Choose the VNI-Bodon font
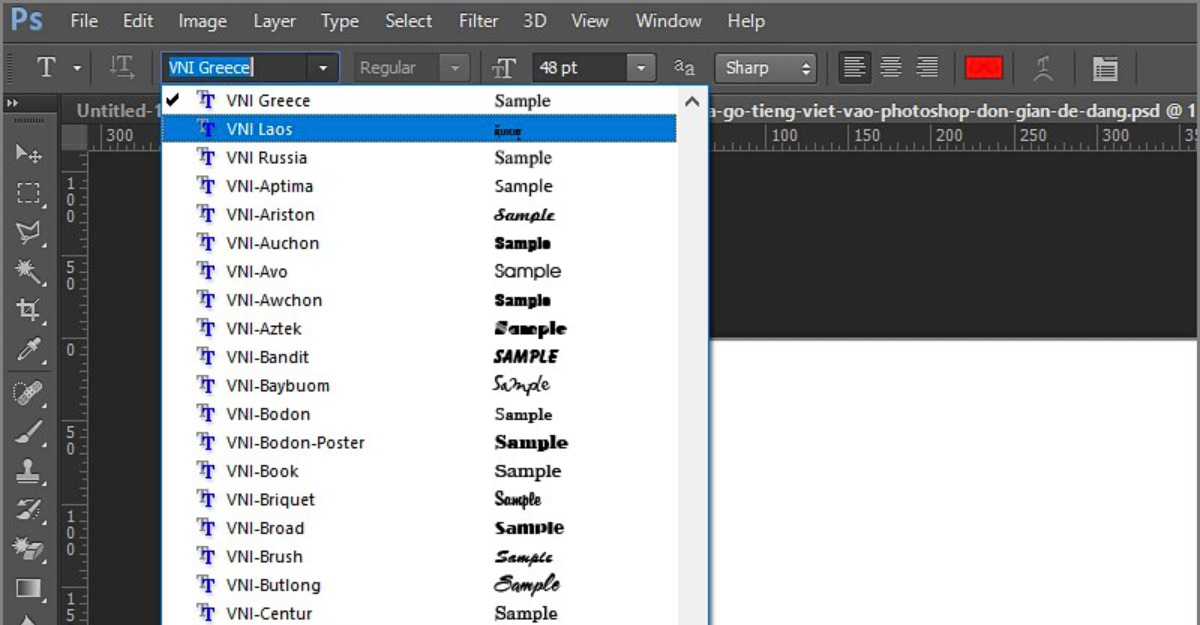Image resolution: width=1200 pixels, height=625 pixels. click(x=420, y=414)
